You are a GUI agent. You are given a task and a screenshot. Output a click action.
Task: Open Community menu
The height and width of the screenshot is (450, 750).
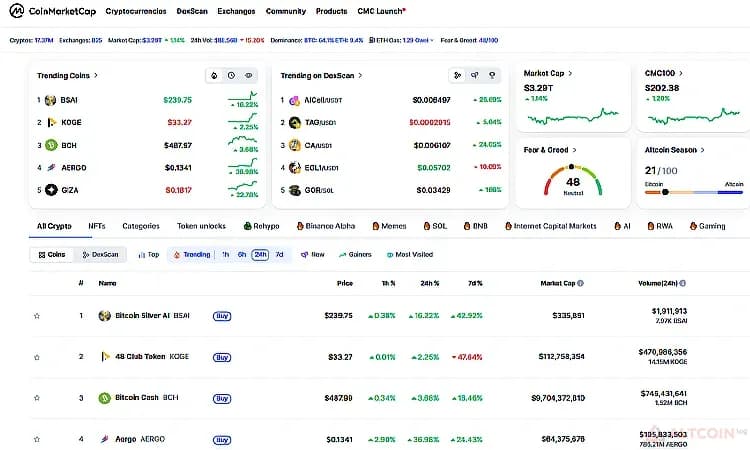pyautogui.click(x=286, y=11)
